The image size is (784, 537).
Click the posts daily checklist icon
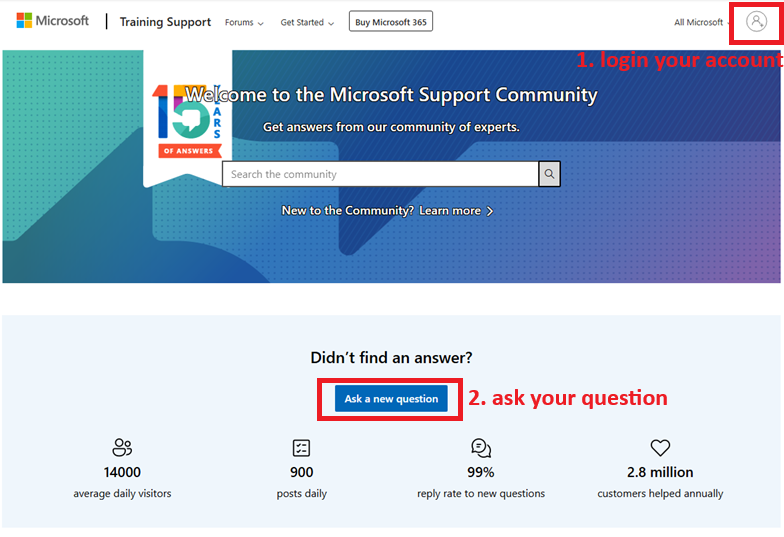301,448
